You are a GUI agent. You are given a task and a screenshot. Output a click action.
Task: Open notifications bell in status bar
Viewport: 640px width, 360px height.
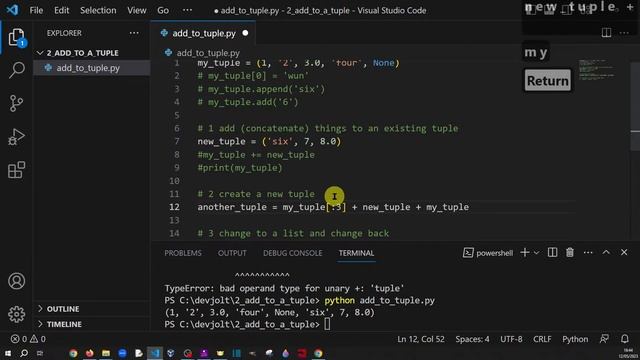624,339
